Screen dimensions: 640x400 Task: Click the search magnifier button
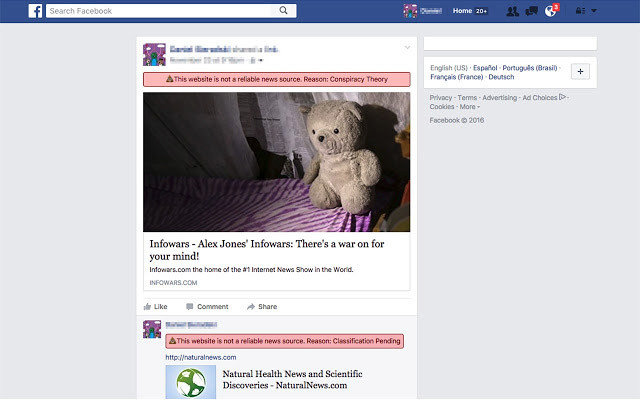(283, 11)
